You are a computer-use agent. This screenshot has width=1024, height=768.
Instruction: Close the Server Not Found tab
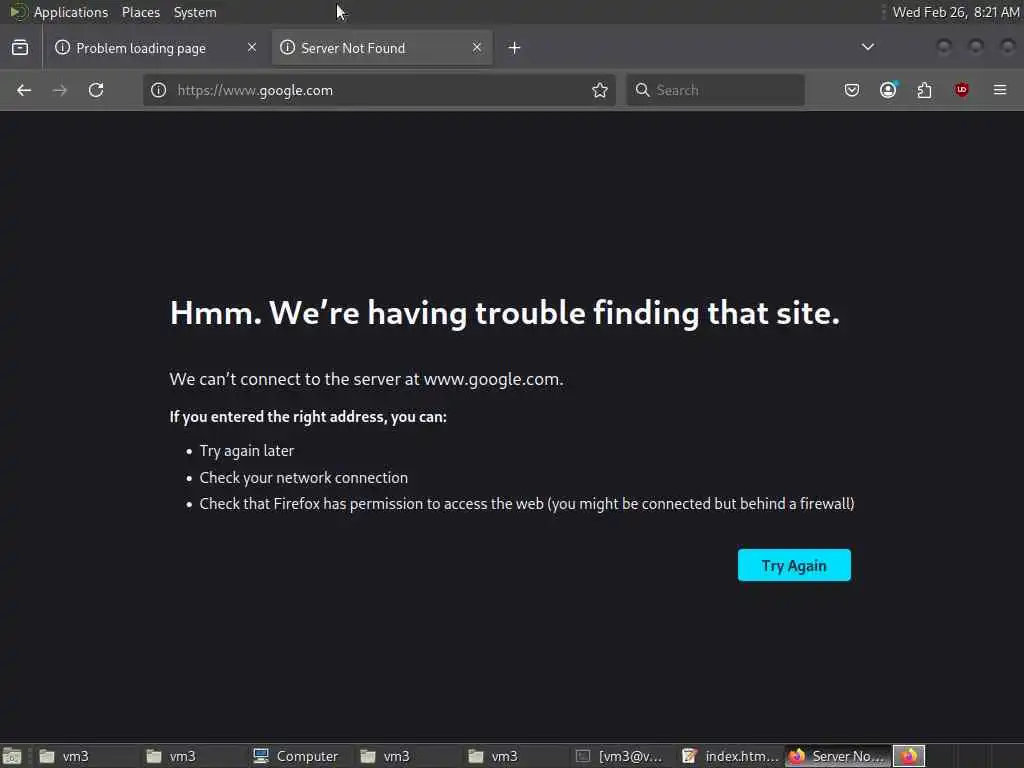tap(477, 47)
